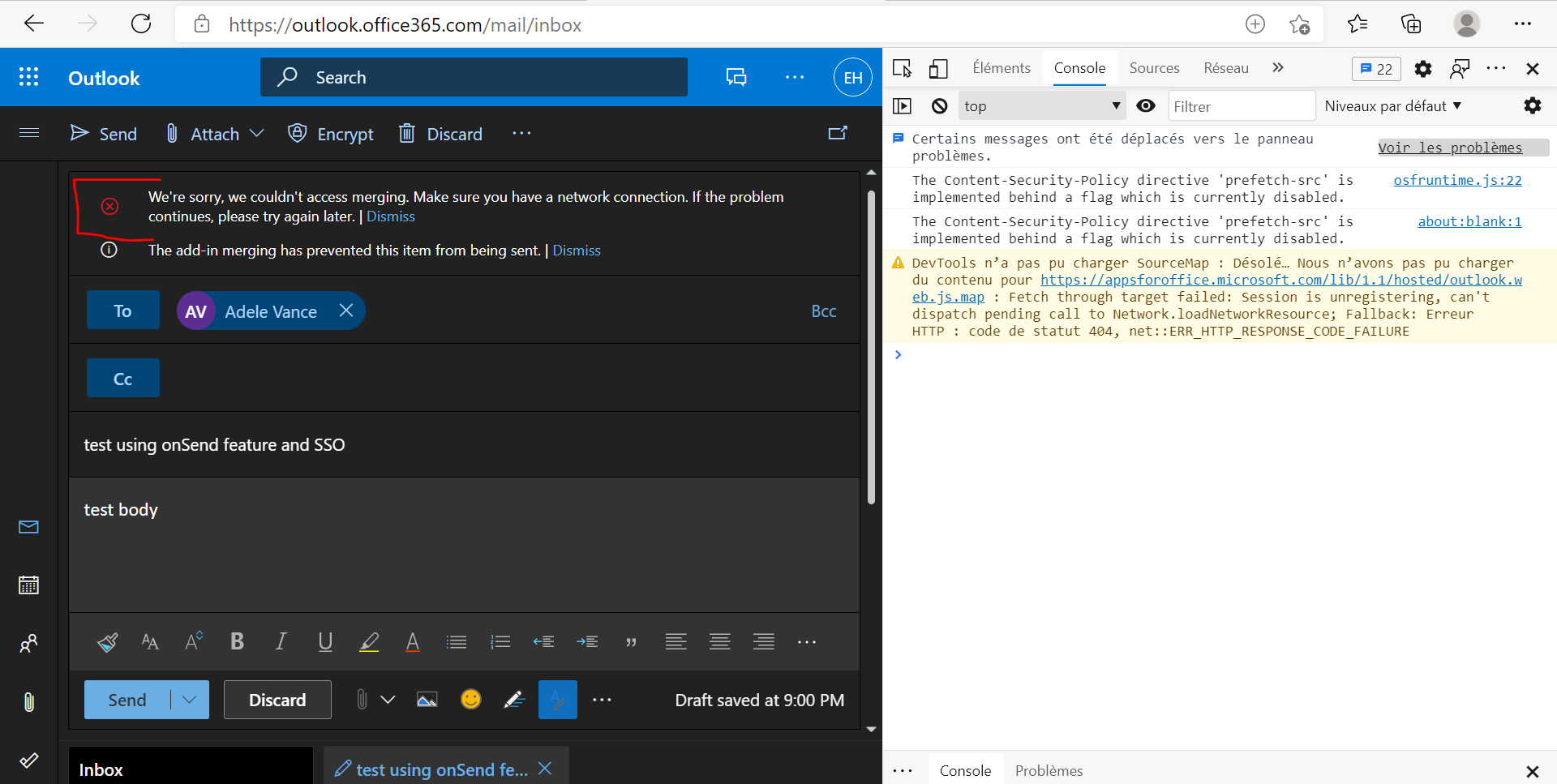This screenshot has width=1557, height=784.
Task: Toggle numbered list
Action: pos(500,642)
